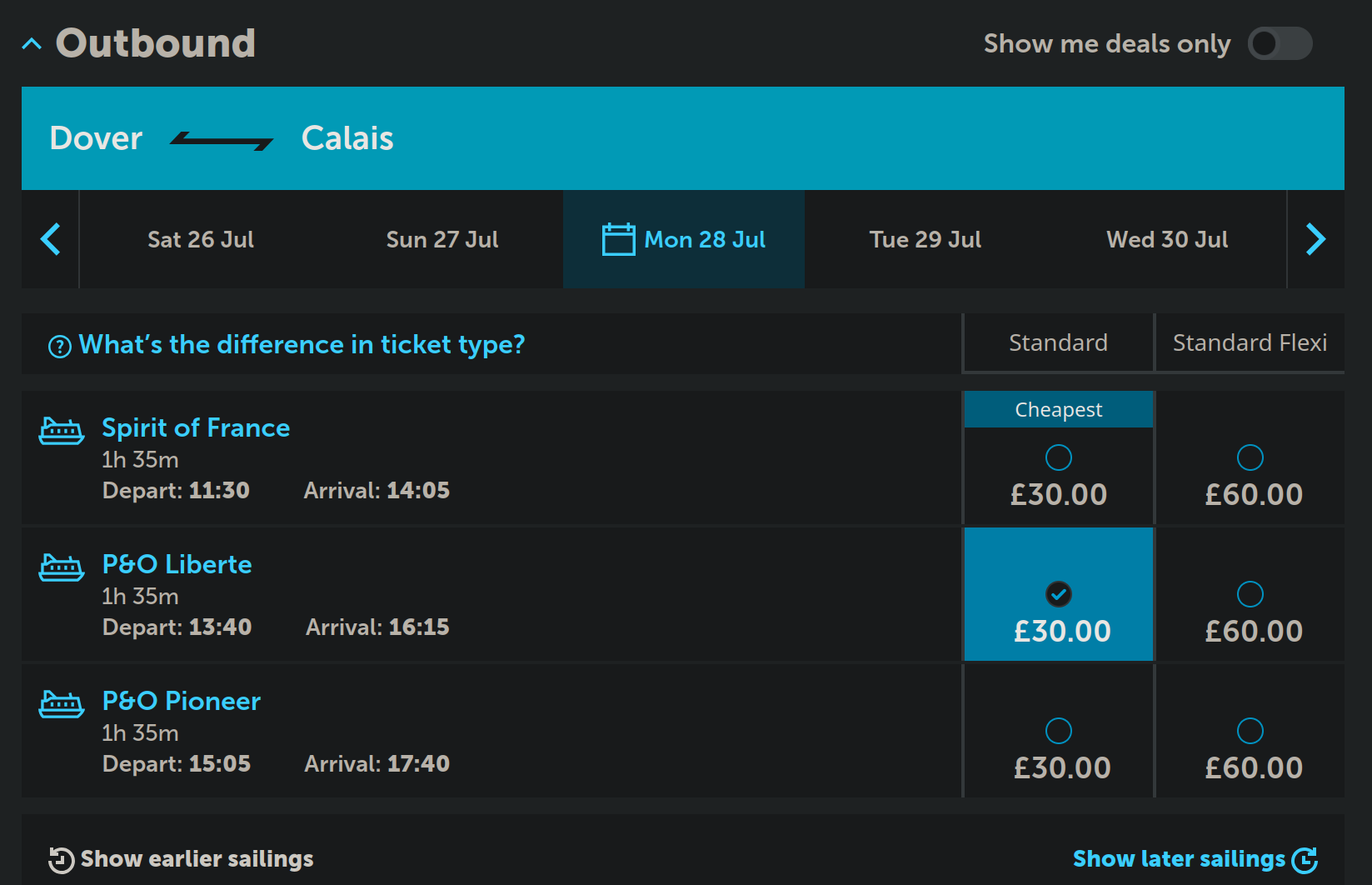Collapse the Outbound section chevron
The image size is (1372, 885).
32,43
